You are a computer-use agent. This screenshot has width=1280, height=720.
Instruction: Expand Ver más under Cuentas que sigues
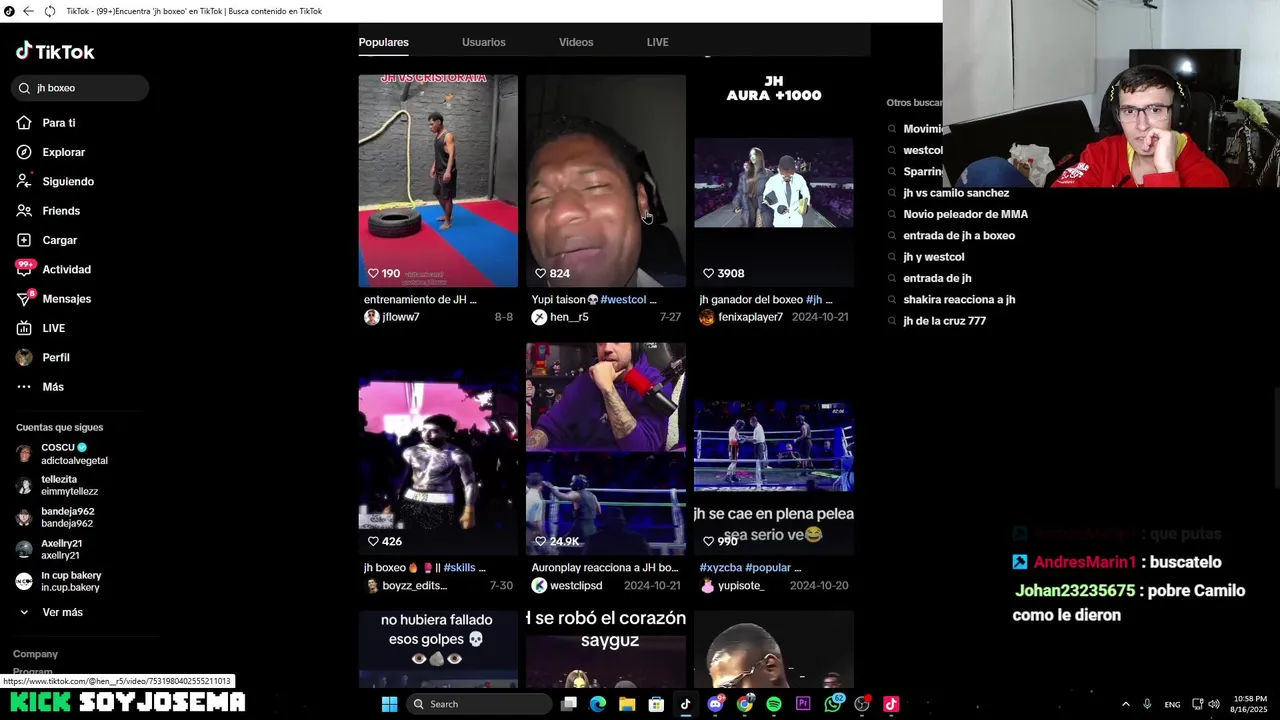pos(62,612)
